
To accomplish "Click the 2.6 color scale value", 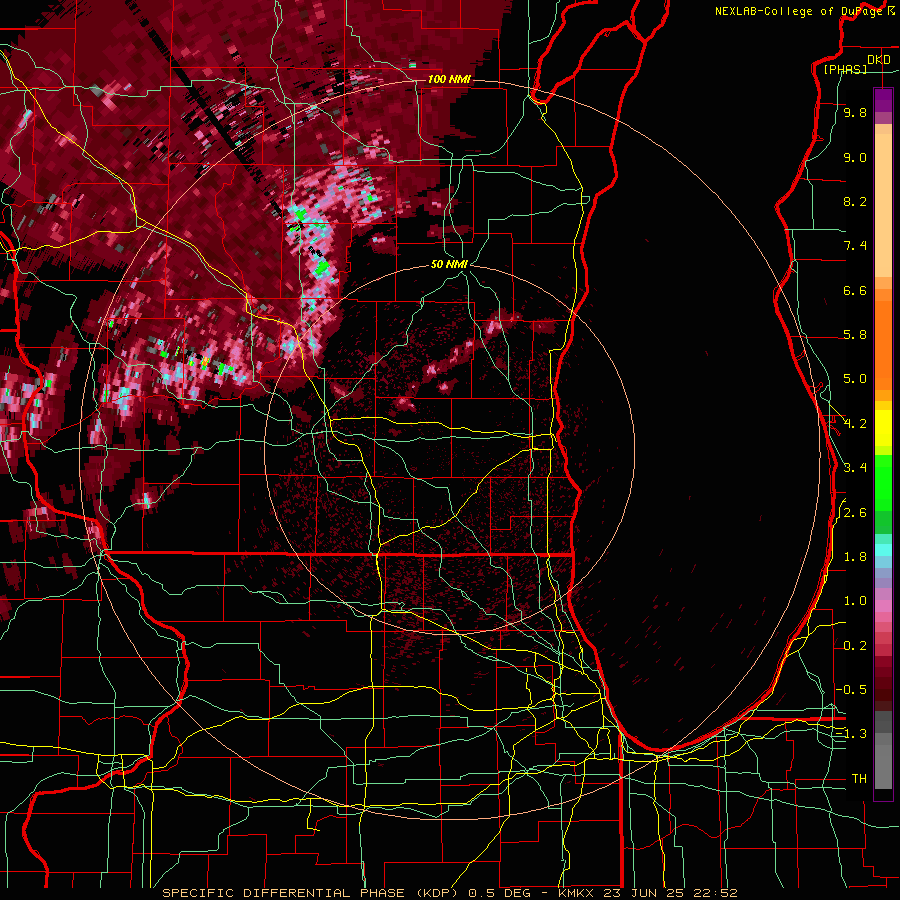I will tap(855, 513).
